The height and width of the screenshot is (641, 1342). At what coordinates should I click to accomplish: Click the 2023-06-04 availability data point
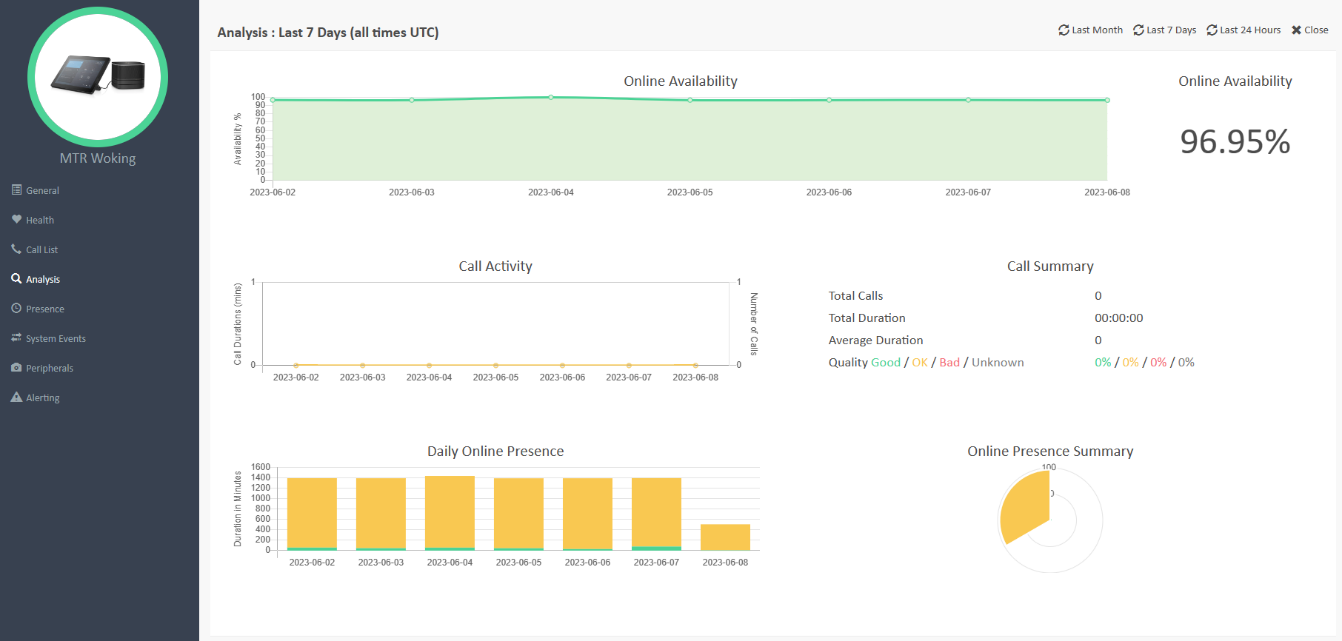551,97
